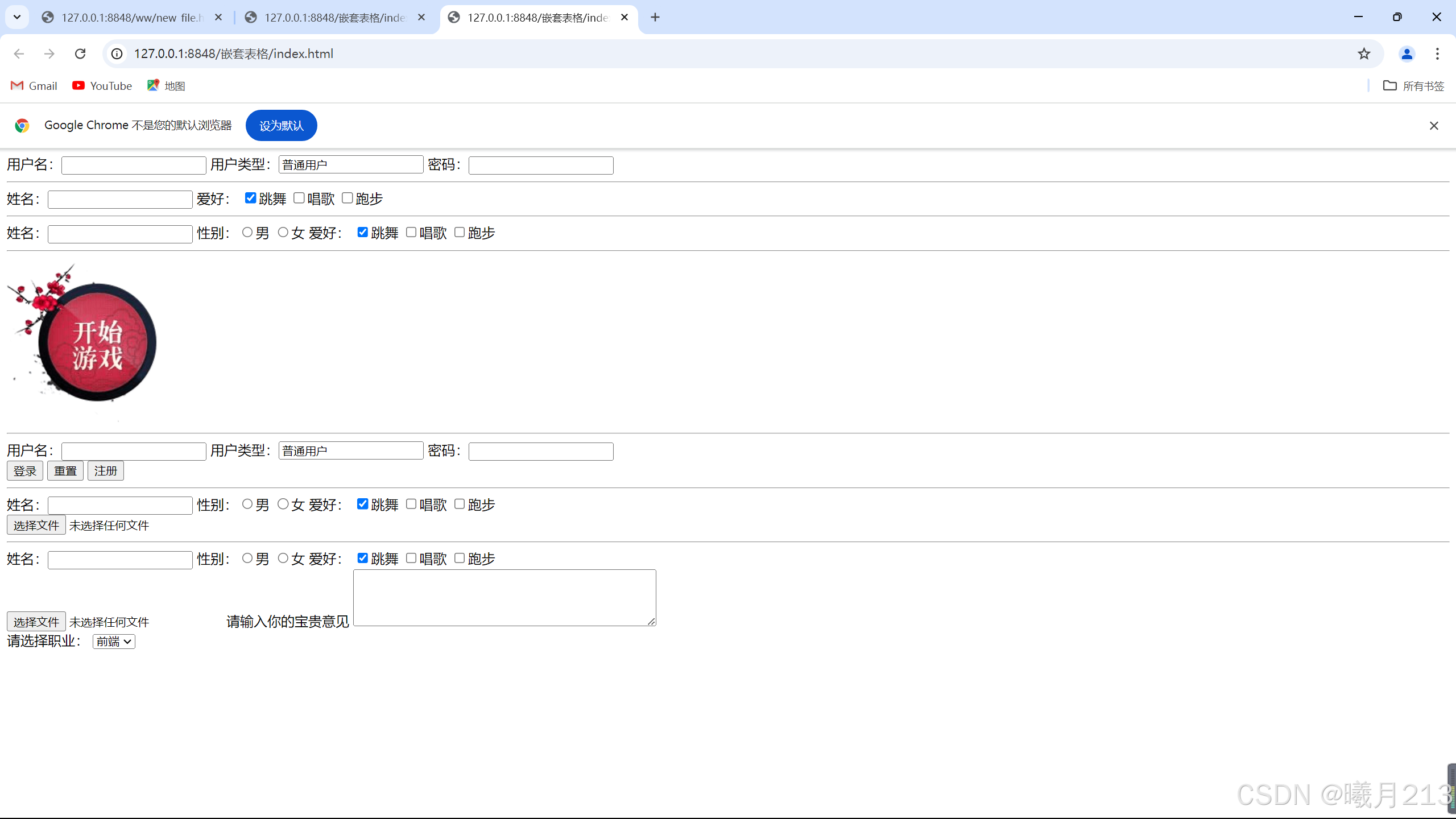Click the browser reload page icon
1456x819 pixels.
coord(80,53)
